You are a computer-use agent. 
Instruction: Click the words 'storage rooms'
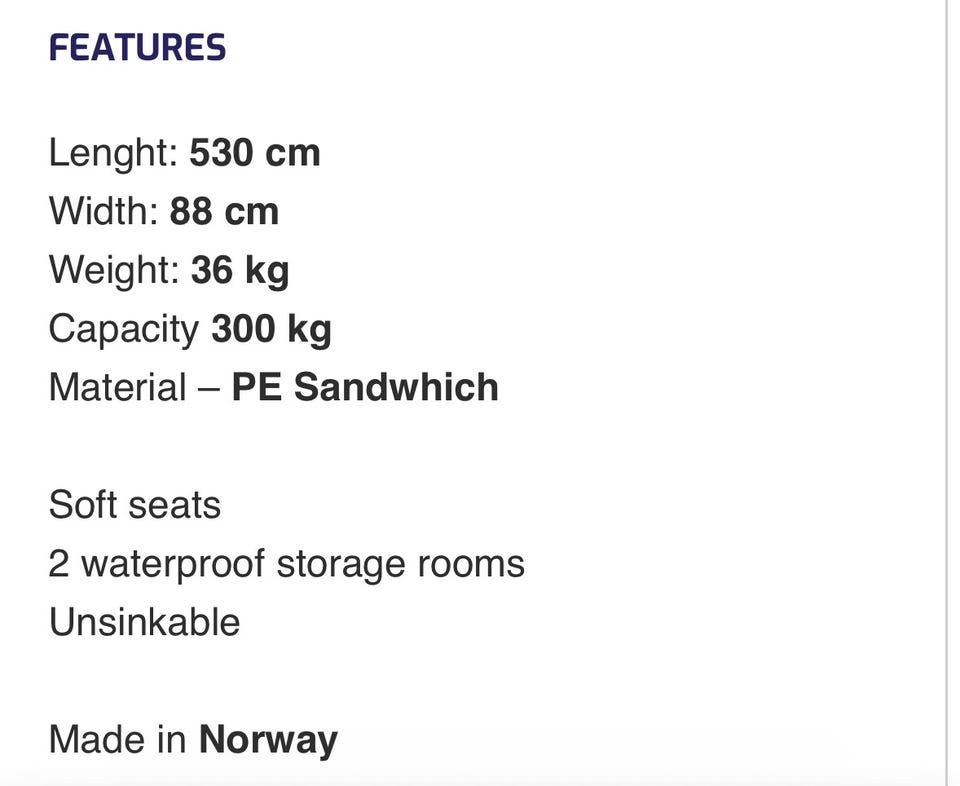pyautogui.click(x=400, y=564)
